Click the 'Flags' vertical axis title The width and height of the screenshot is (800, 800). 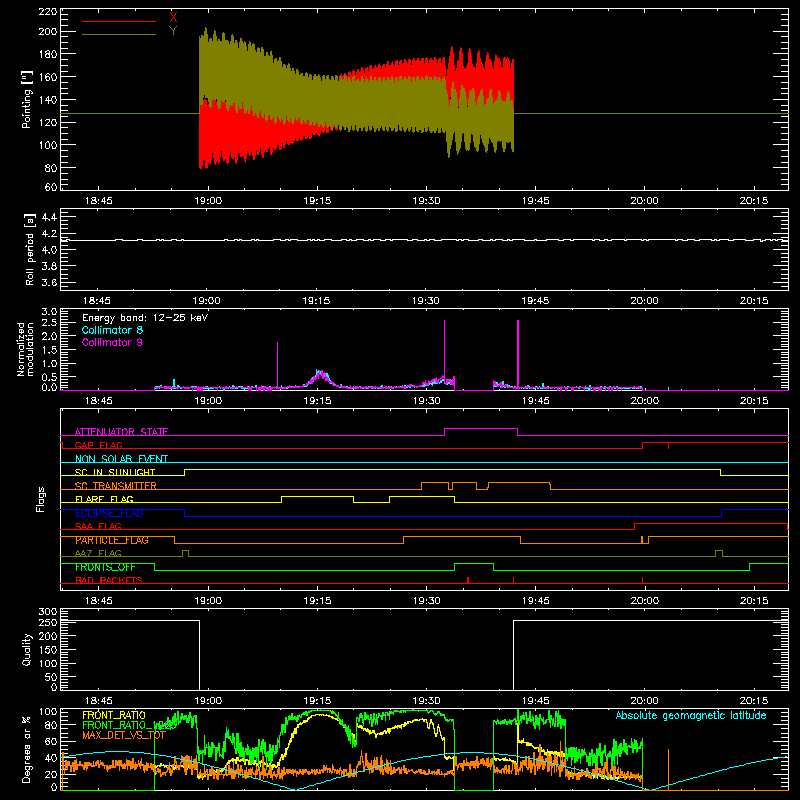(41, 499)
